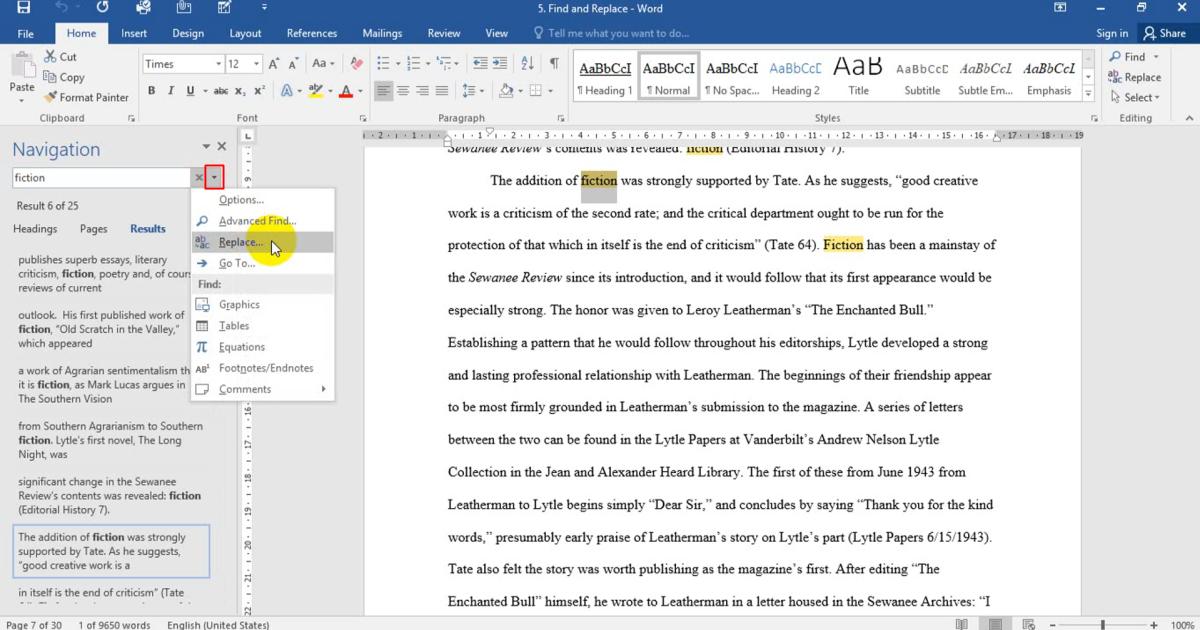Open the font name dropdown
Viewport: 1200px width, 630px height.
pos(218,64)
